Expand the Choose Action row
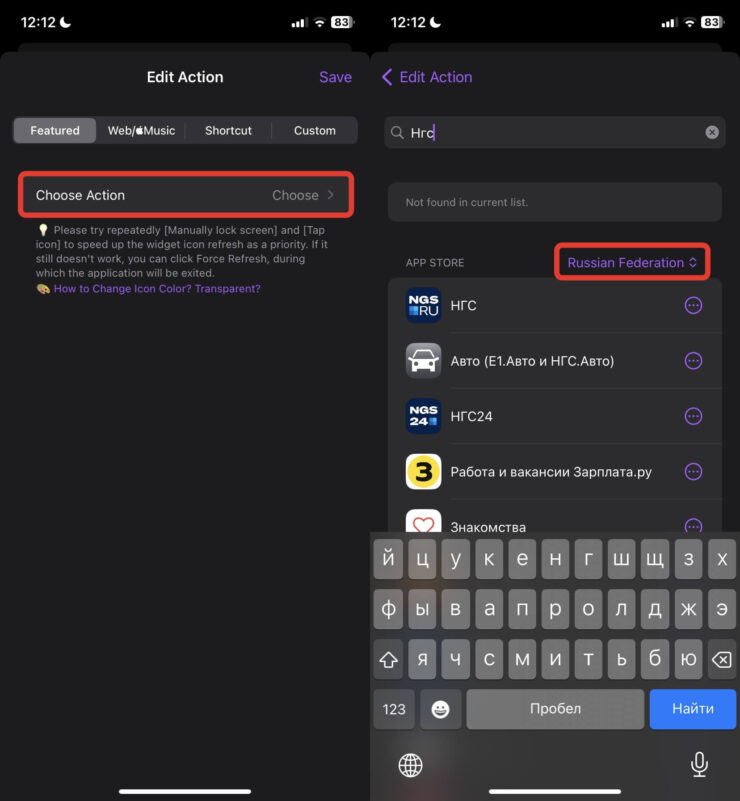This screenshot has height=801, width=740. coord(186,195)
